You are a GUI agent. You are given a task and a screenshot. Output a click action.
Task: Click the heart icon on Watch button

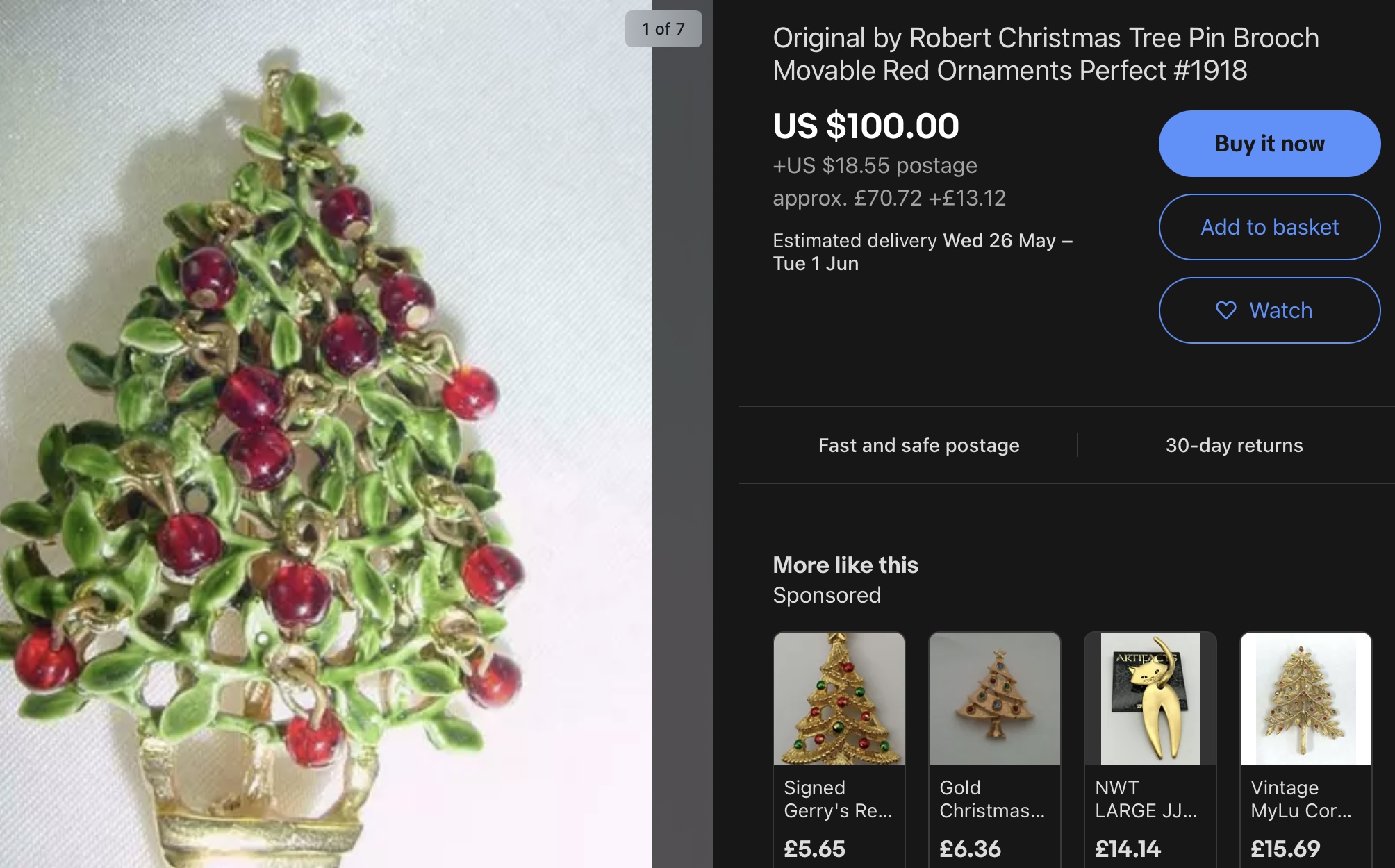[1226, 310]
